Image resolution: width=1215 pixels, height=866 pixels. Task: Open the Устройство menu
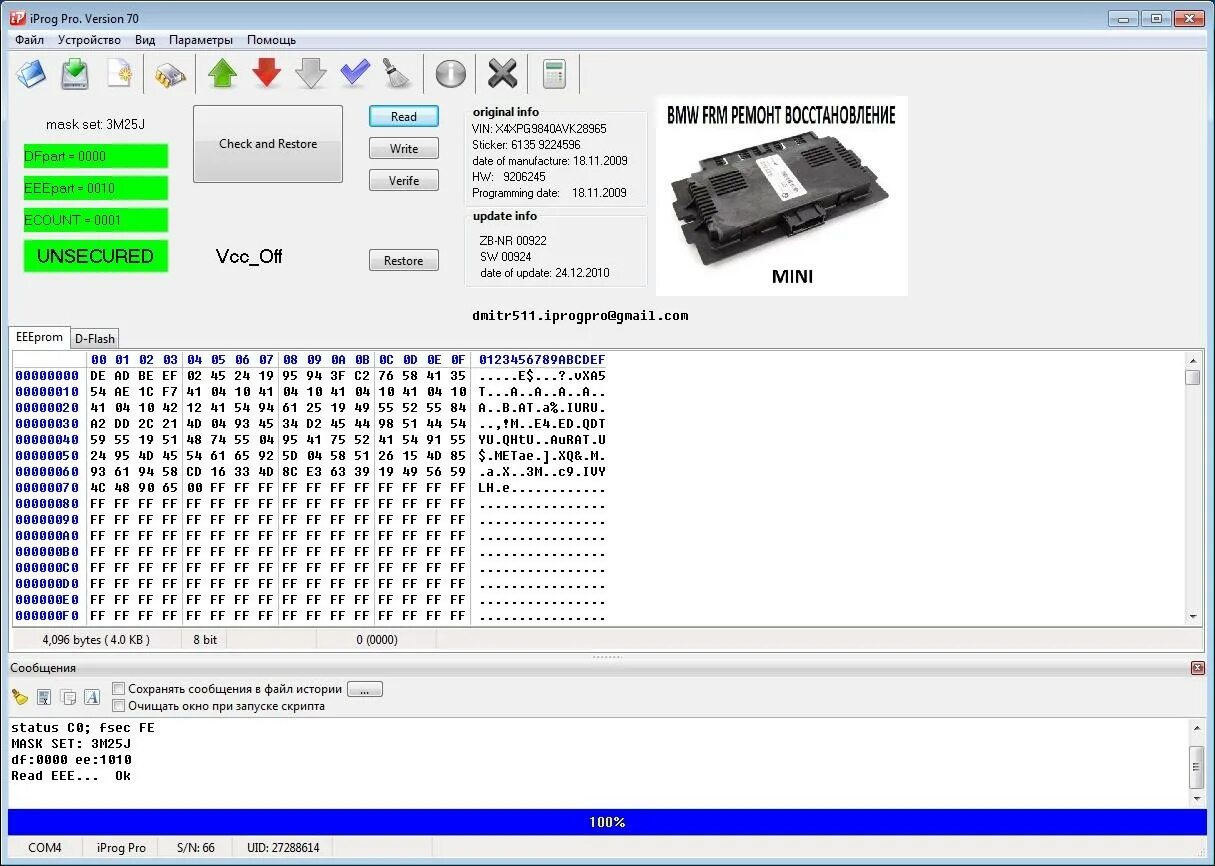89,40
